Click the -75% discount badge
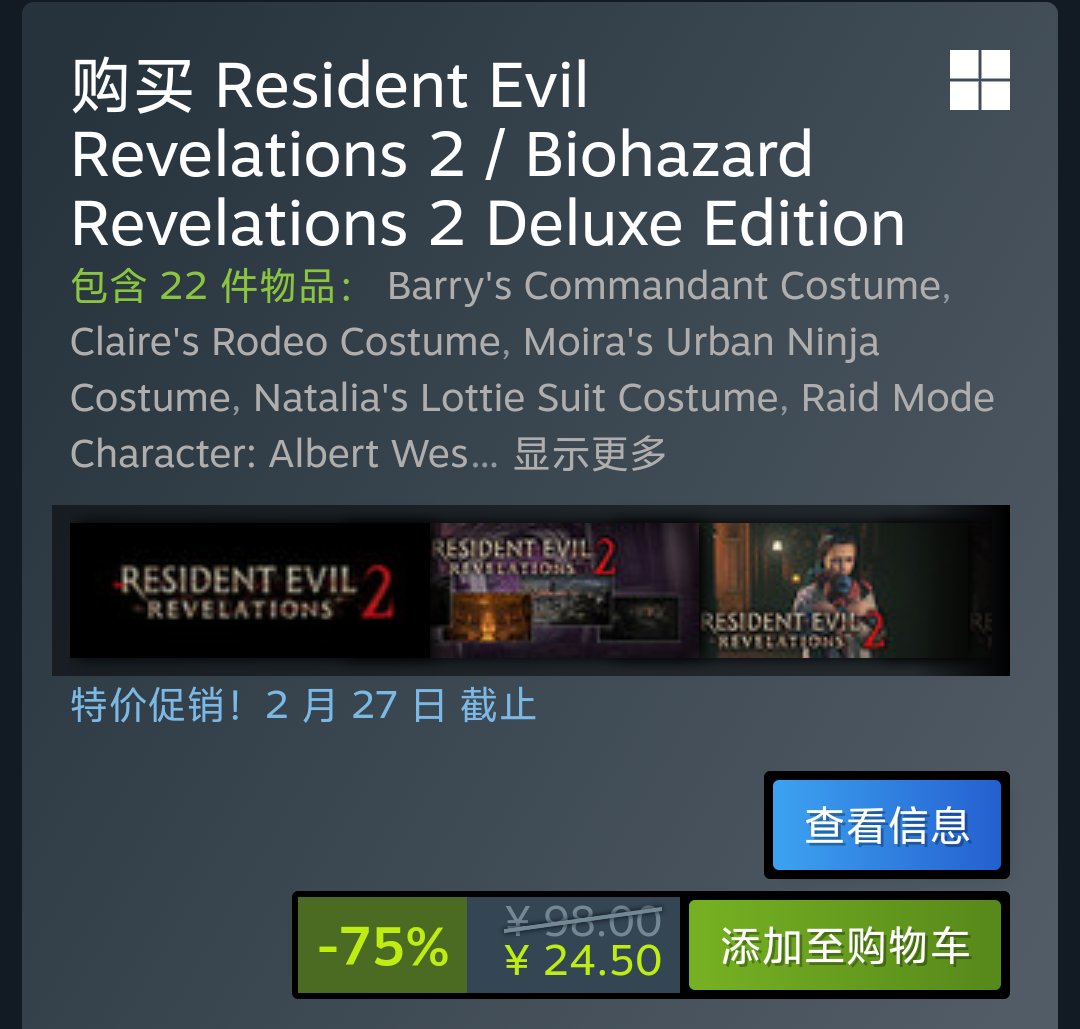Viewport: 1080px width, 1029px height. (x=382, y=945)
